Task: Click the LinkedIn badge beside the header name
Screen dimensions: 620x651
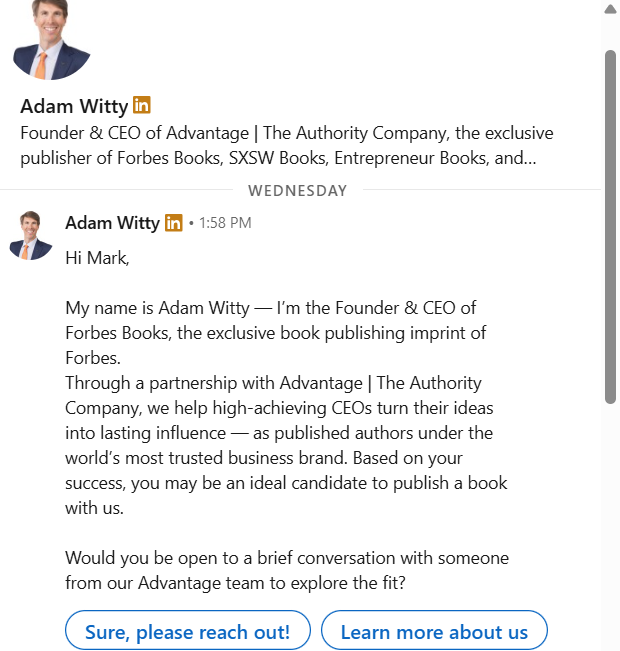Action: click(142, 105)
